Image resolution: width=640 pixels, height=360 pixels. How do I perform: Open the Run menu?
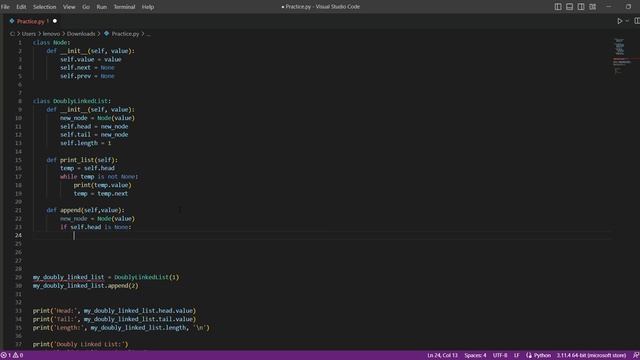[102, 7]
